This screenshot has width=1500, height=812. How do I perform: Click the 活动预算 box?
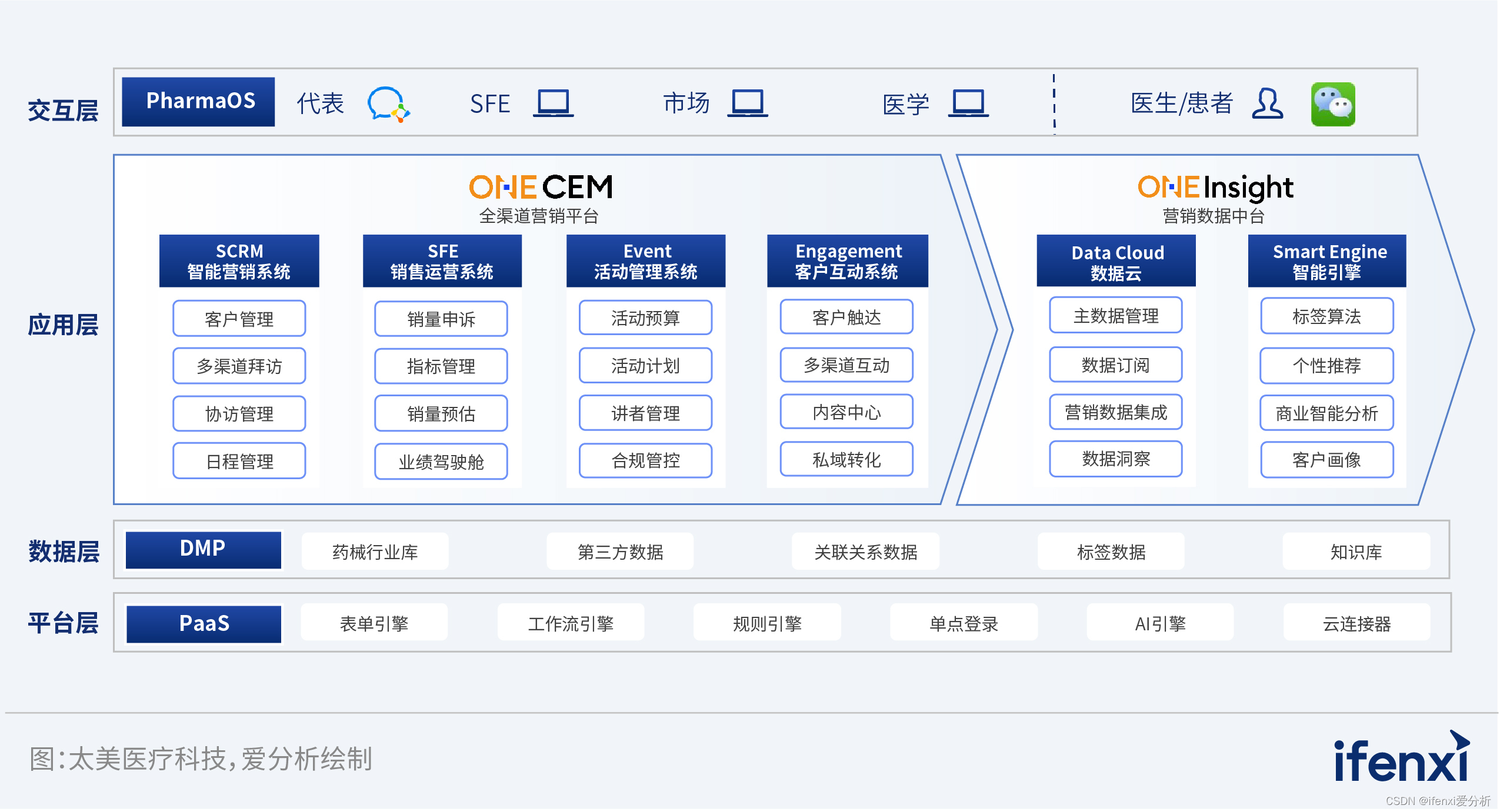click(645, 318)
